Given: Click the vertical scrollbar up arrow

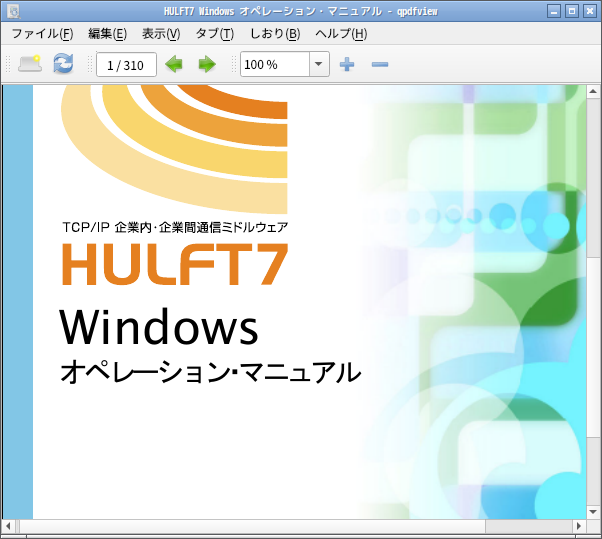Looking at the screenshot, I should point(593,91).
